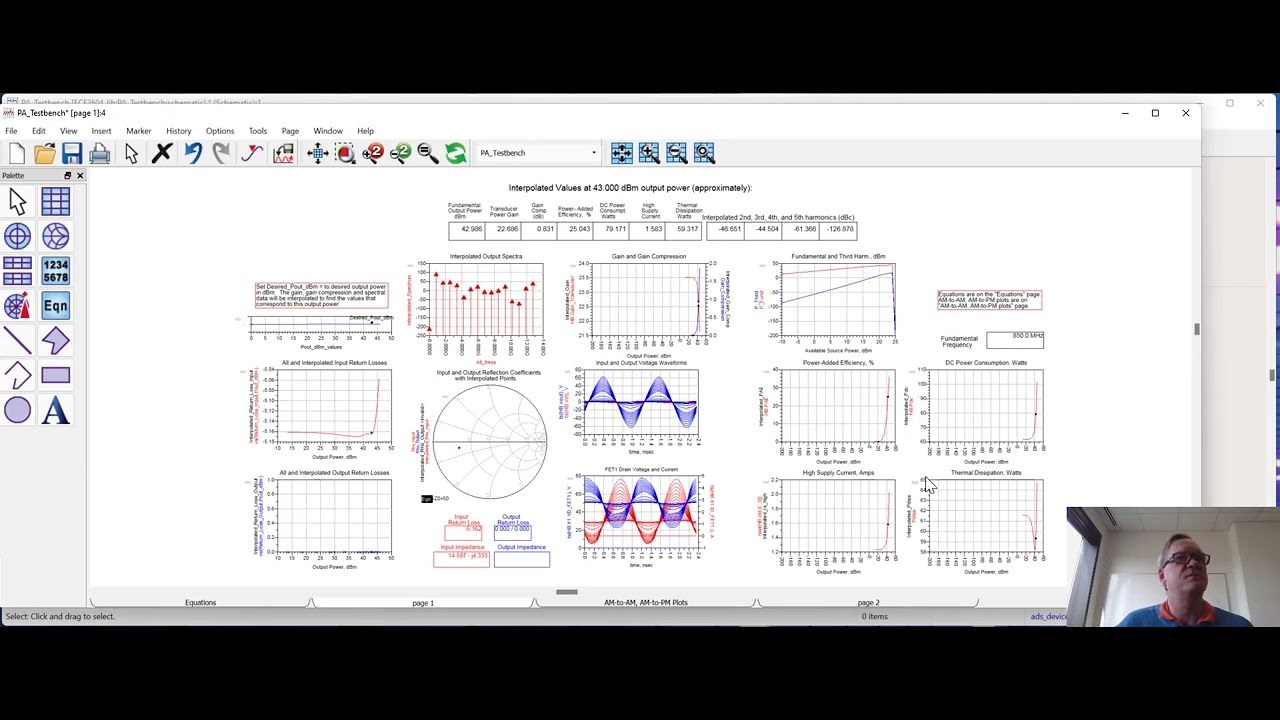Image resolution: width=1280 pixels, height=720 pixels.
Task: Select the rectangular plot palette tool
Action: coord(55,201)
